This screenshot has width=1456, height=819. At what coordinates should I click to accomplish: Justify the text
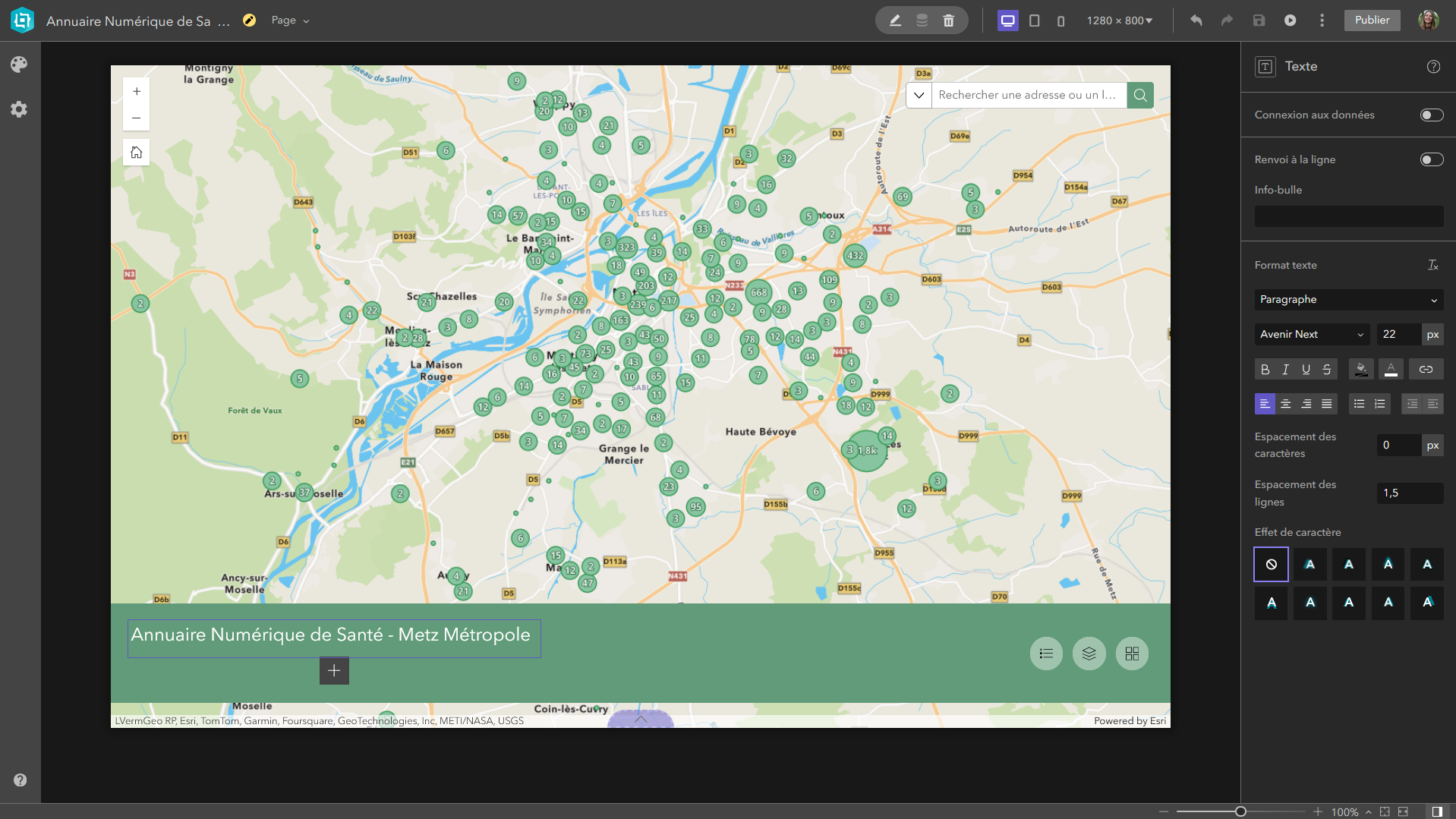pos(1326,404)
